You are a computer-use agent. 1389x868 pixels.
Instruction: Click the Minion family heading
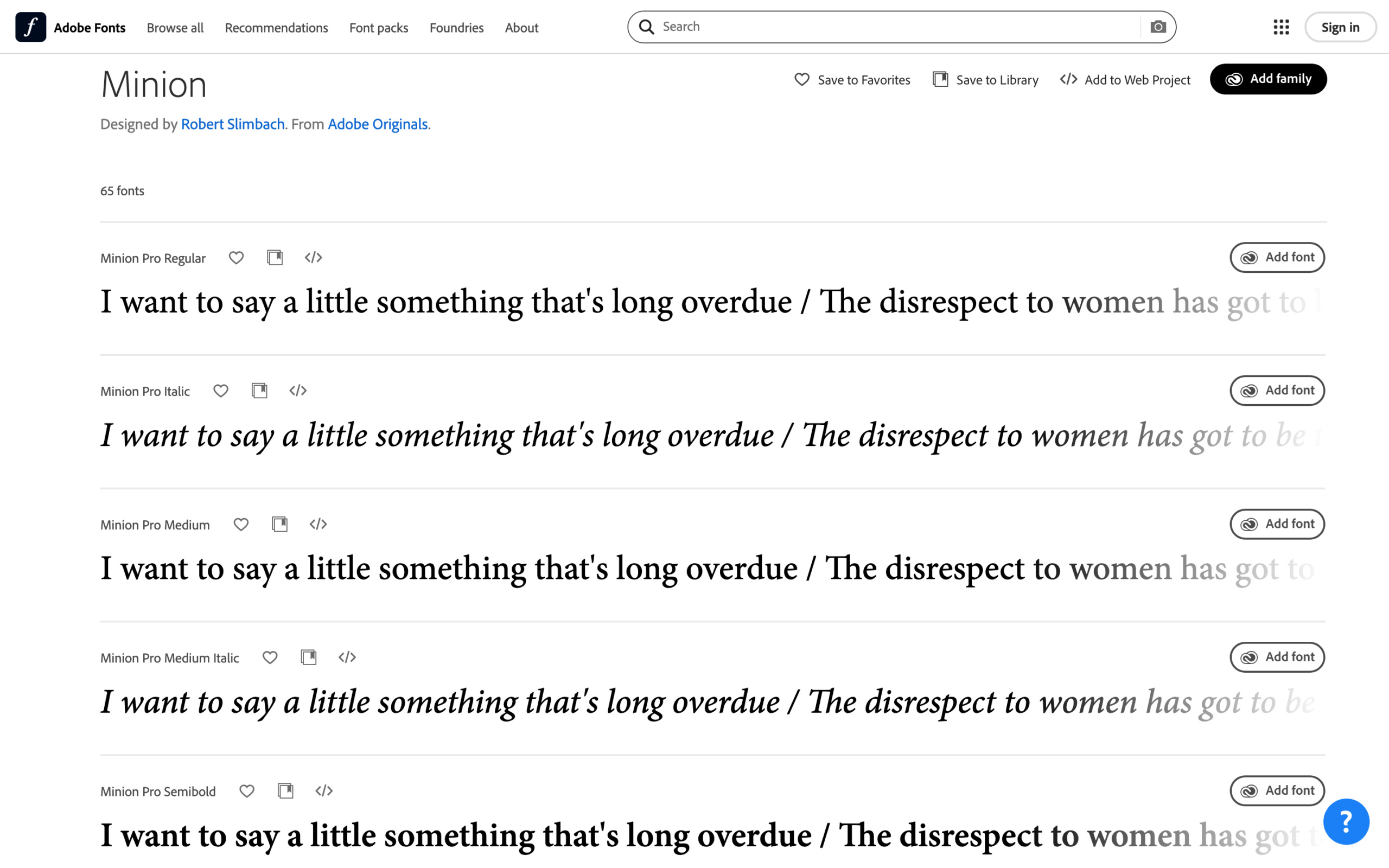[x=154, y=85]
